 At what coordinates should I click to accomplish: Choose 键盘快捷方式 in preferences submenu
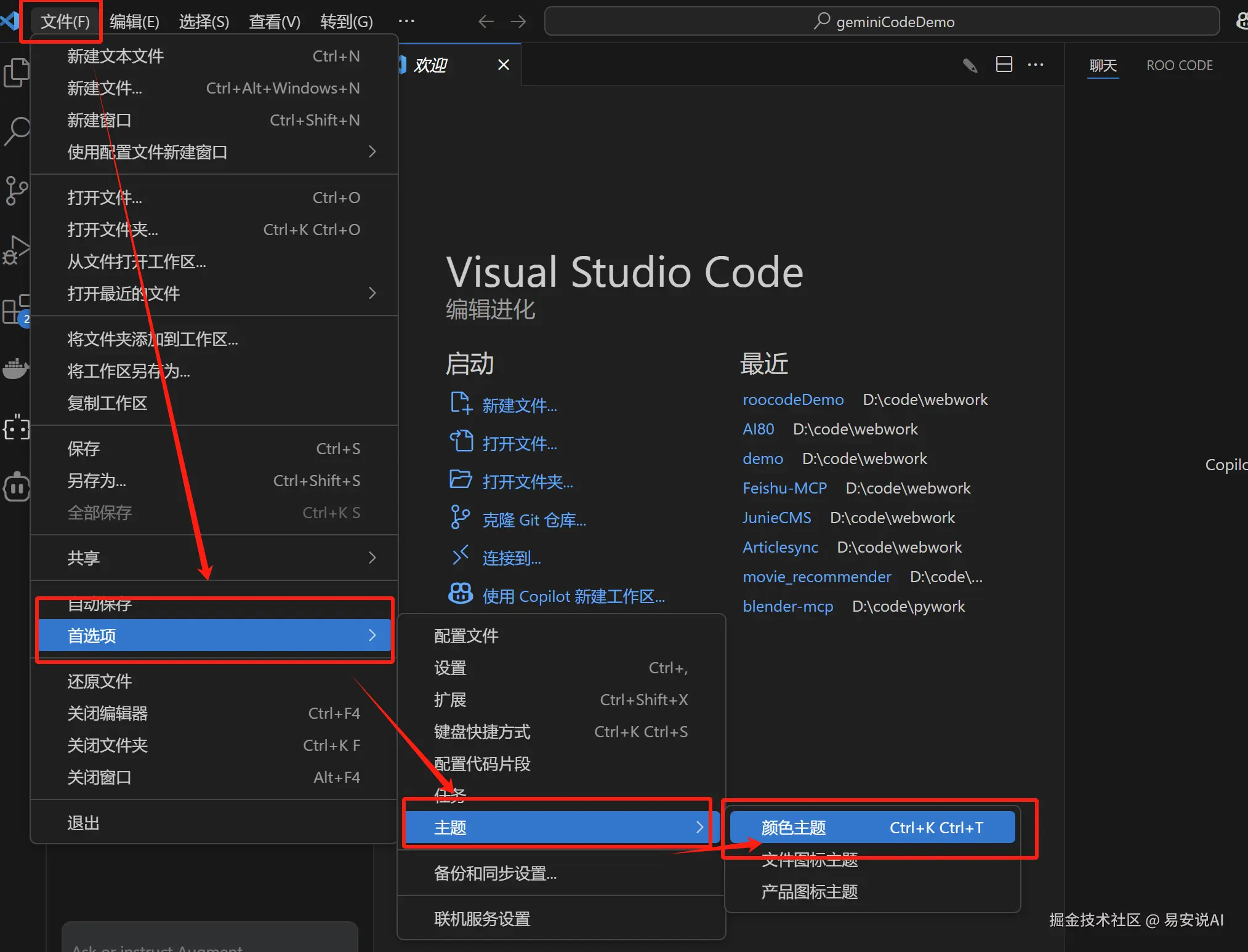(482, 732)
